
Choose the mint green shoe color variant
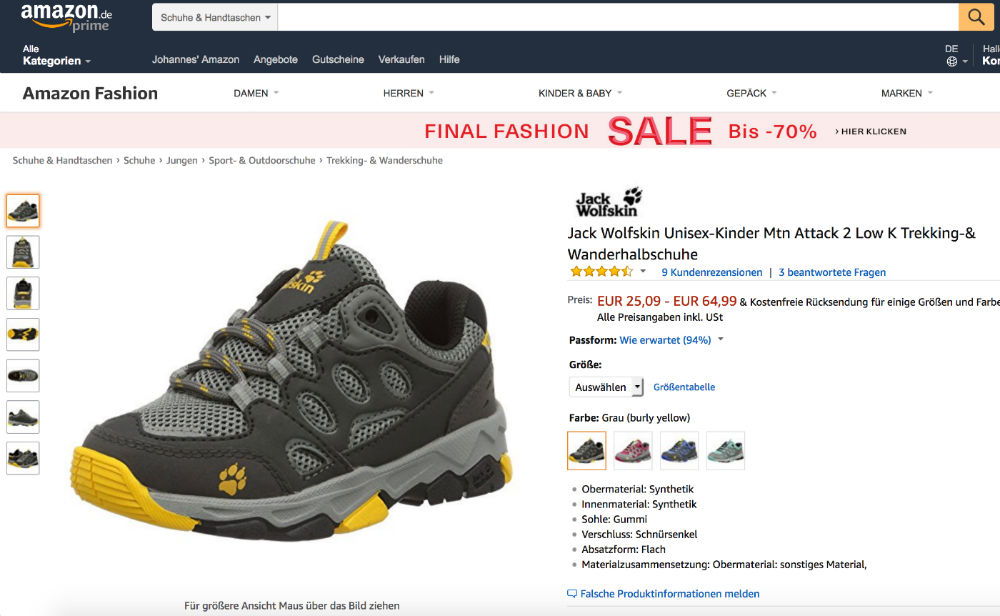[x=725, y=450]
